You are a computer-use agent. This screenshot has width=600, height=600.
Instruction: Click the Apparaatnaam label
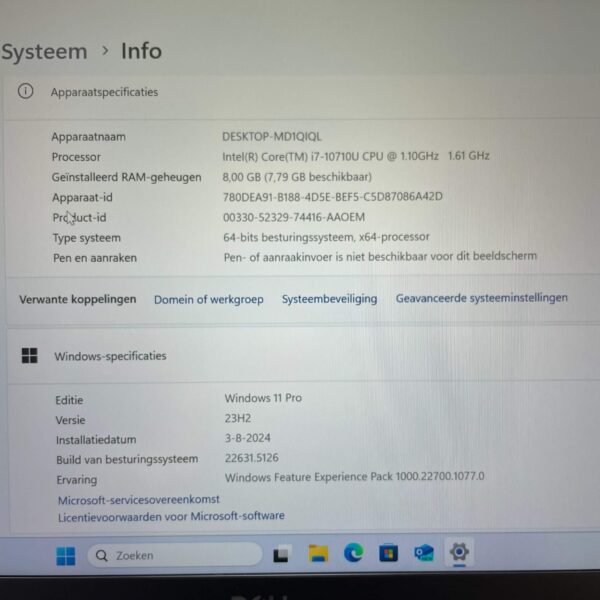coord(88,137)
